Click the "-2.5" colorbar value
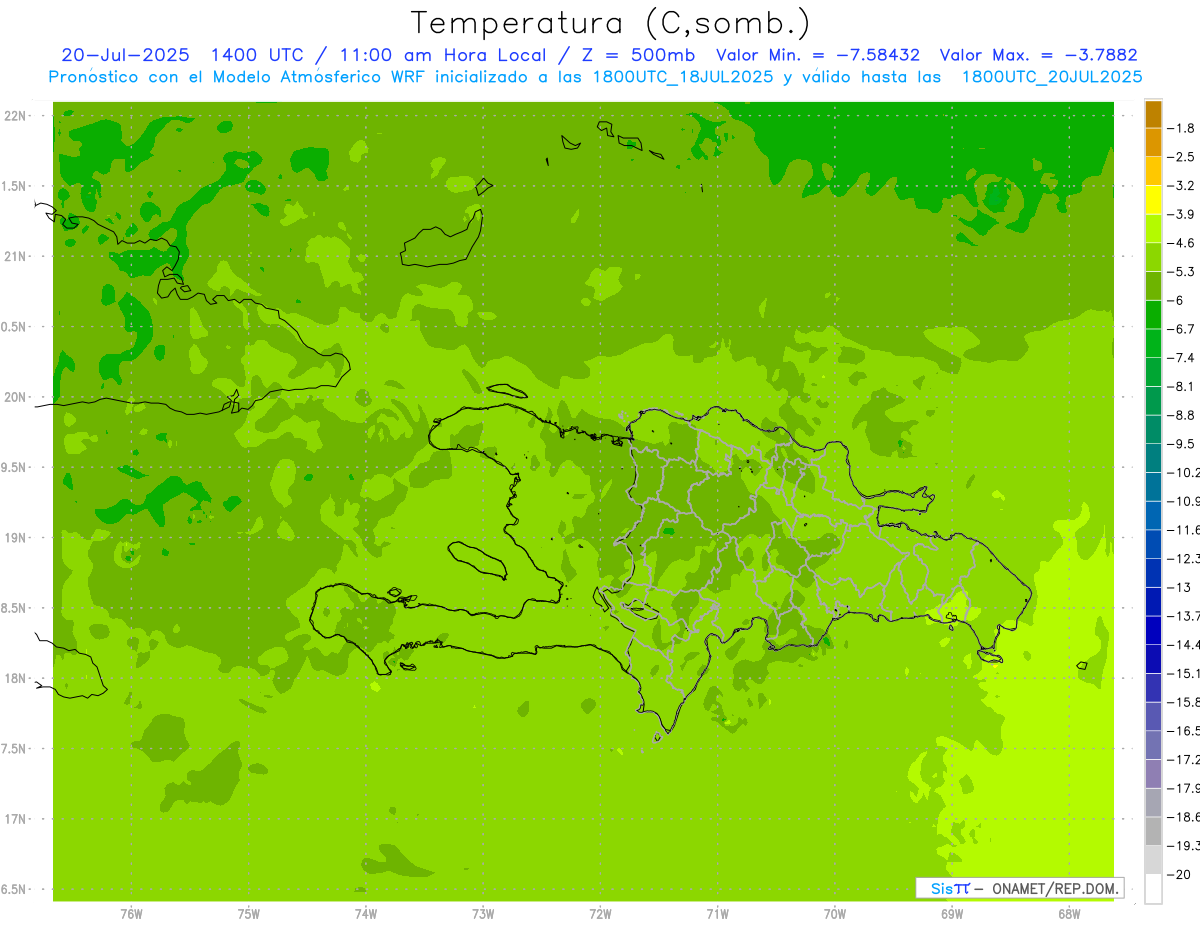Viewport: 1200px width, 927px height. click(1181, 157)
